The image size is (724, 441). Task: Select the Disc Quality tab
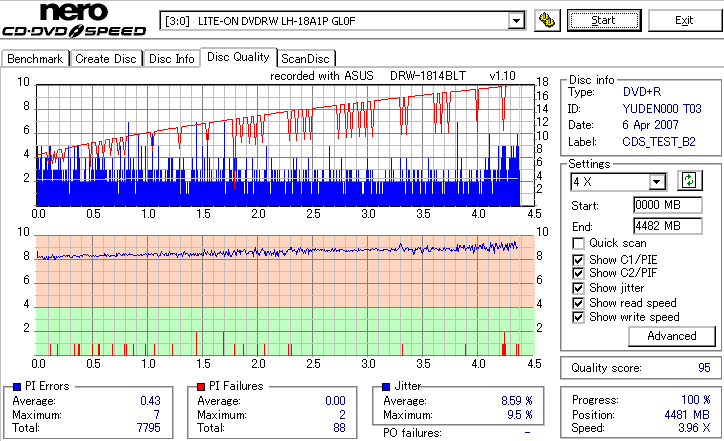238,57
